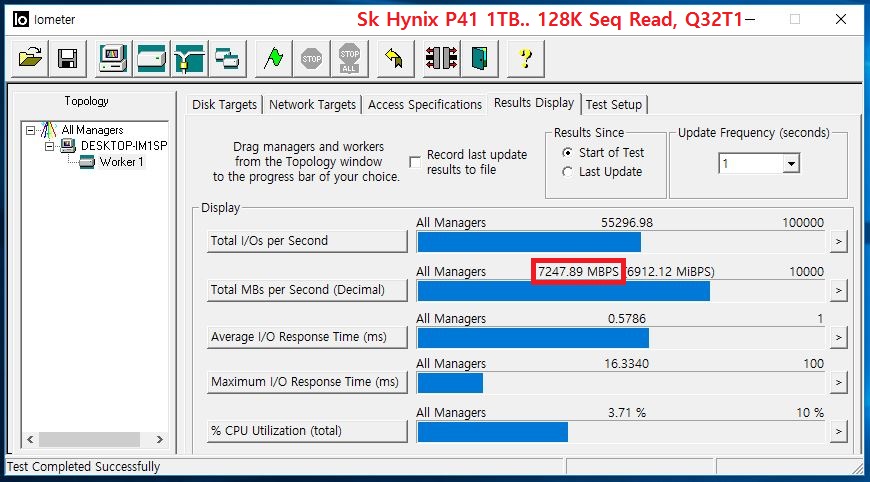
Task: Open the Network Targets tab
Action: point(312,104)
